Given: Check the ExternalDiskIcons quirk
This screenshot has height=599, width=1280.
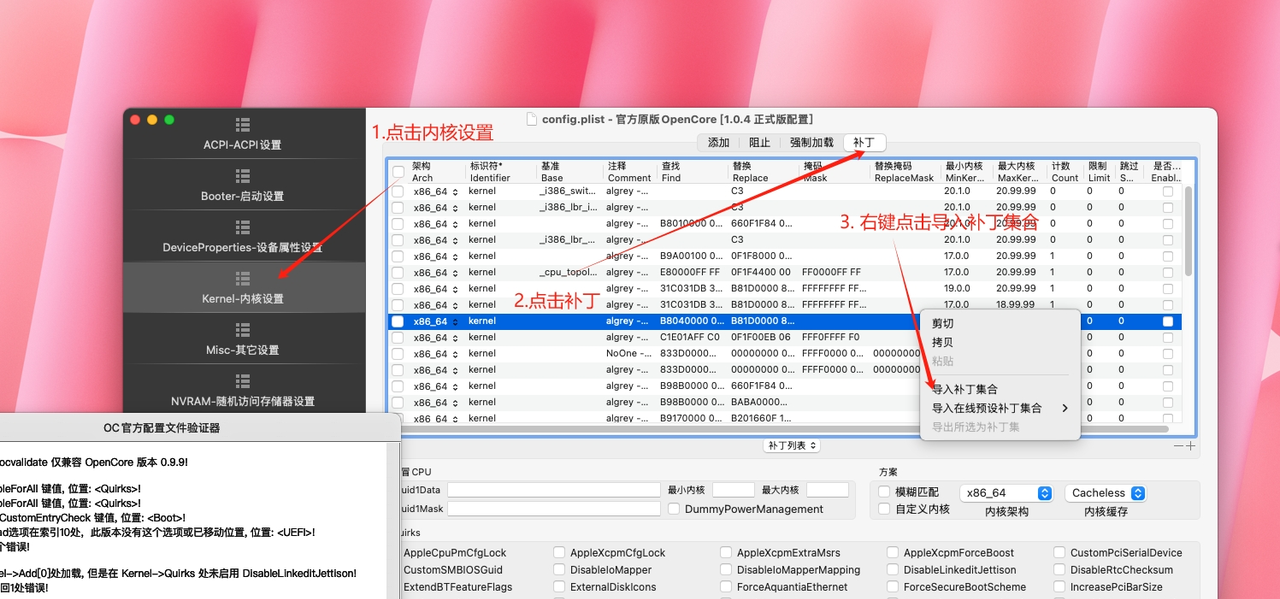Looking at the screenshot, I should tap(559, 586).
